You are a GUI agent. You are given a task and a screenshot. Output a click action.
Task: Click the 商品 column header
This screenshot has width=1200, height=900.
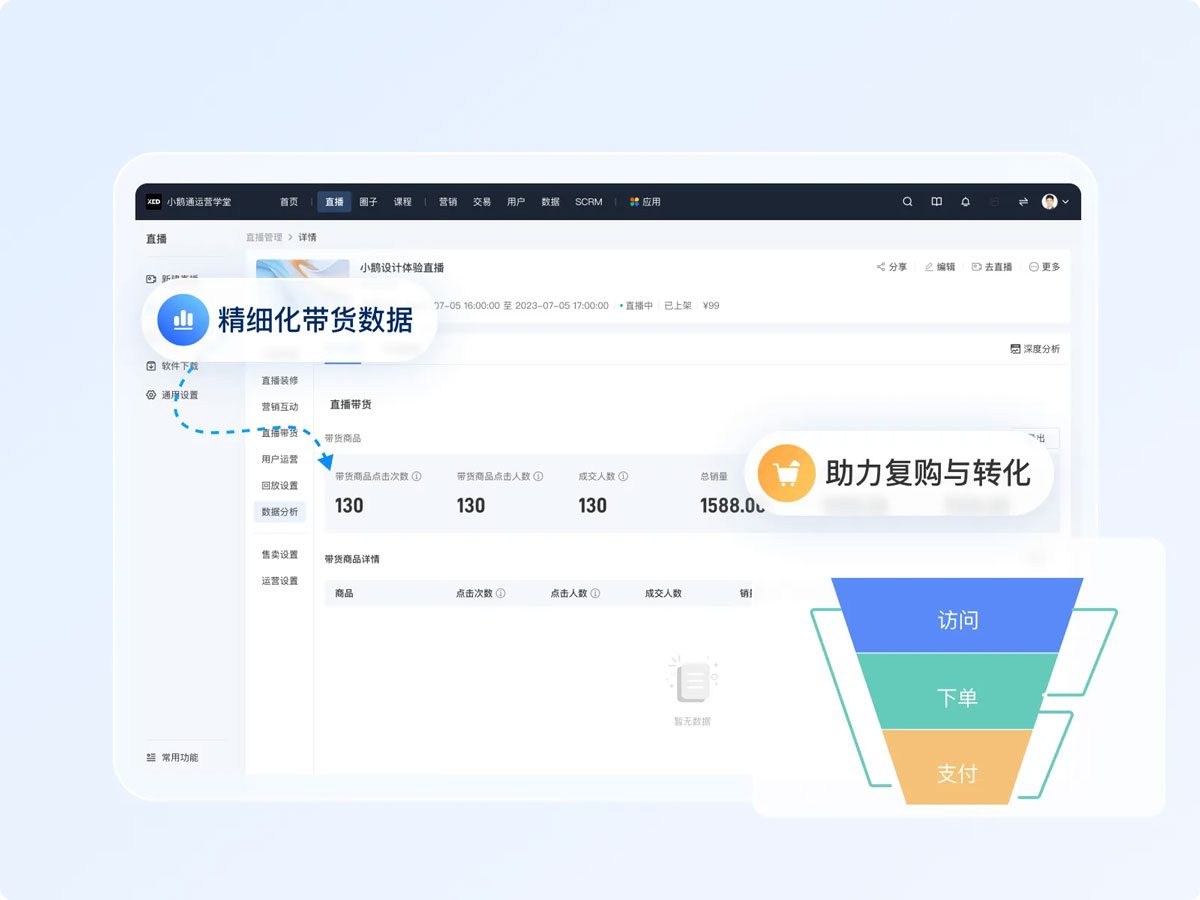click(x=344, y=593)
